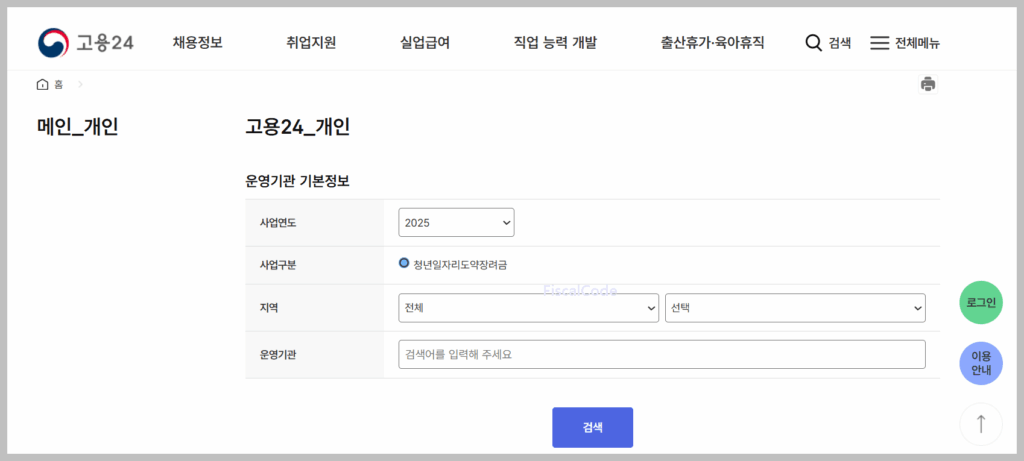The height and width of the screenshot is (461, 1024).
Task: Click the 운영기관 search input field
Action: 661,354
